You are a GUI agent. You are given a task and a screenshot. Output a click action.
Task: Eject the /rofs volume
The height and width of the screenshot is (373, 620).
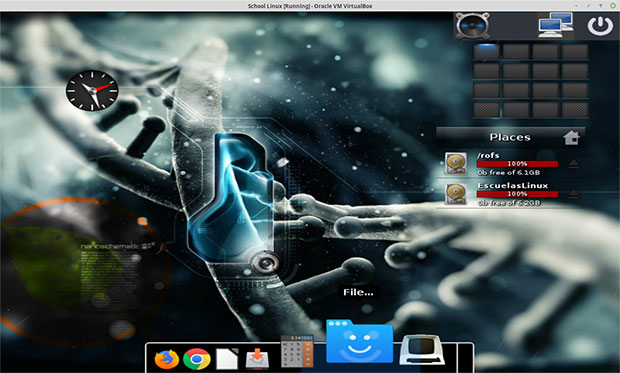[x=574, y=163]
